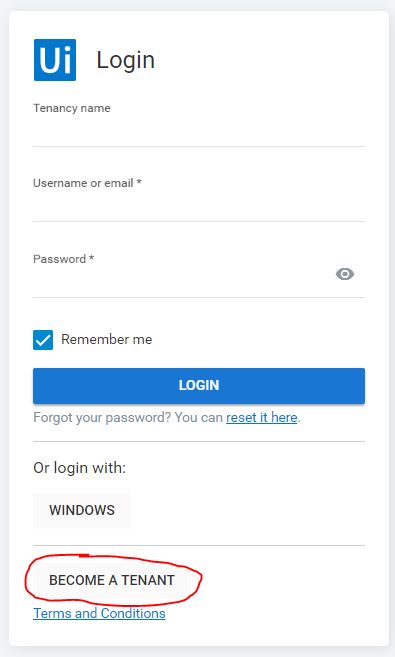The image size is (395, 657).
Task: Click the Login heading text
Action: (126, 60)
